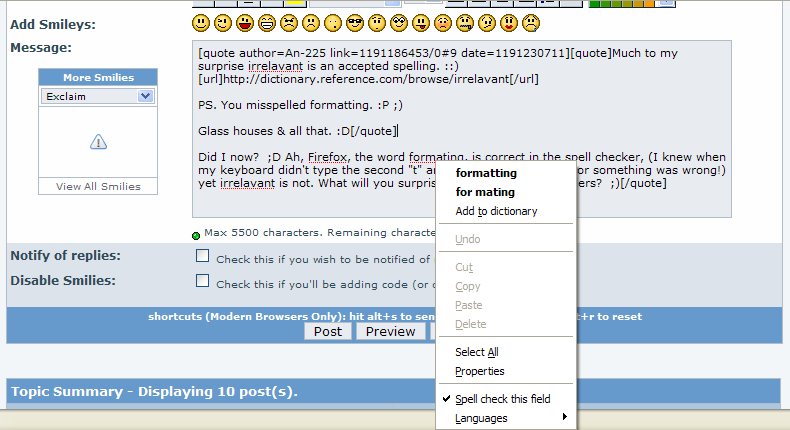790x430 pixels.
Task: Check the Disable Smilies box
Action: (x=203, y=281)
